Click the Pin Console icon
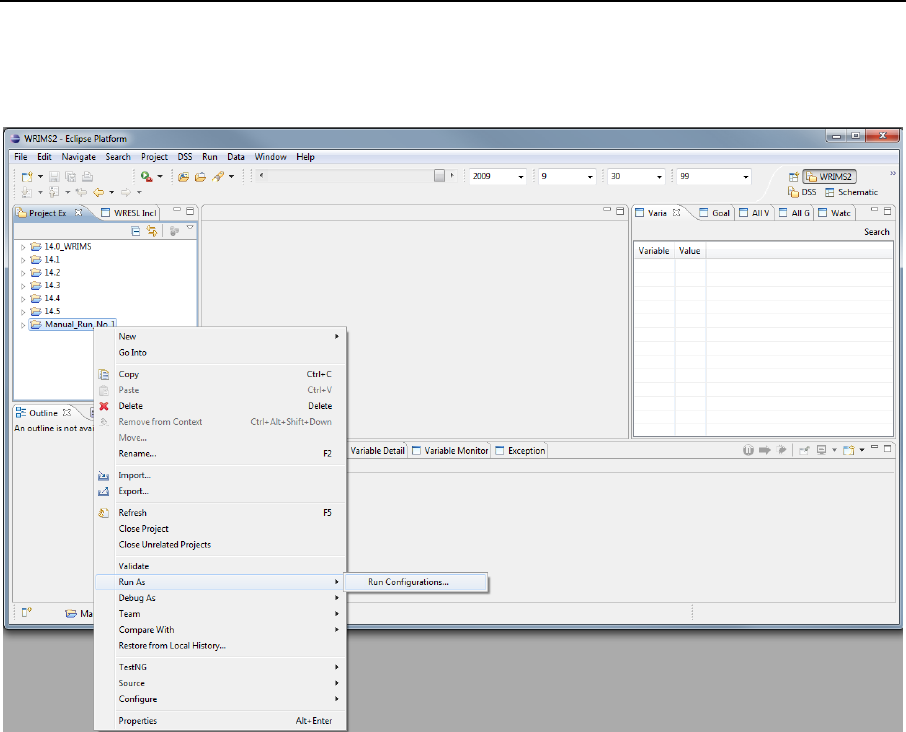The height and width of the screenshot is (732, 906). click(x=804, y=450)
